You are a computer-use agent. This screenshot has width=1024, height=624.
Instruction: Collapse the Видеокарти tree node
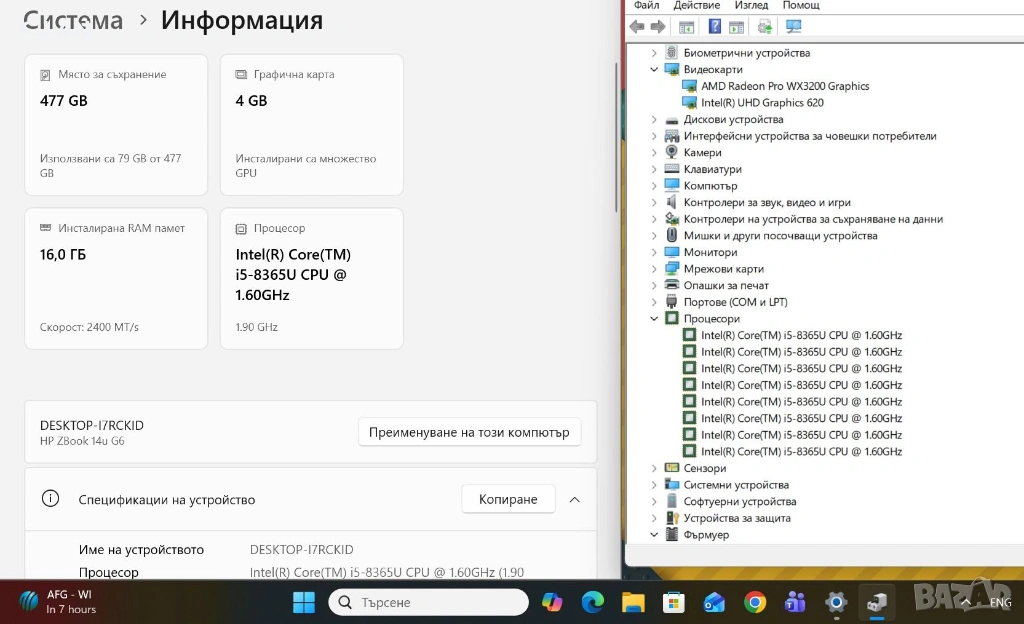pyautogui.click(x=655, y=70)
